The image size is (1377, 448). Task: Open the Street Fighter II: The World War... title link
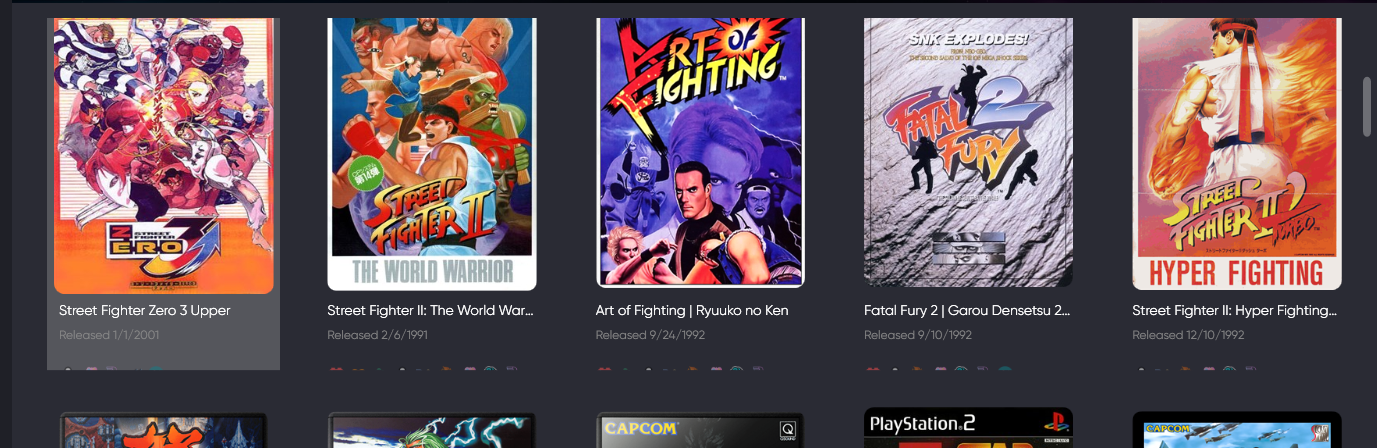point(431,311)
